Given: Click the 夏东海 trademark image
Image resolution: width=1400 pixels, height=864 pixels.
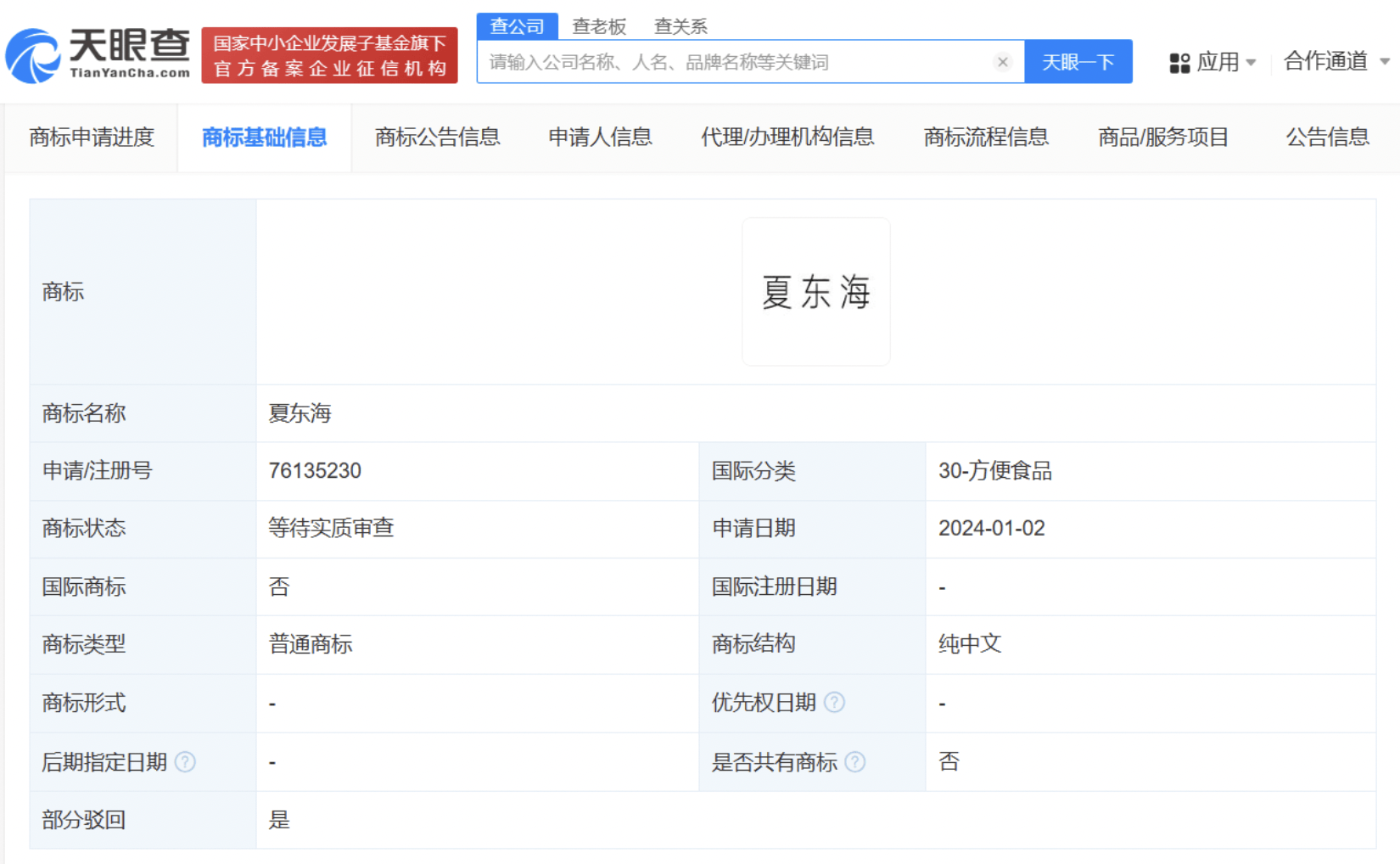Looking at the screenshot, I should click(x=815, y=292).
